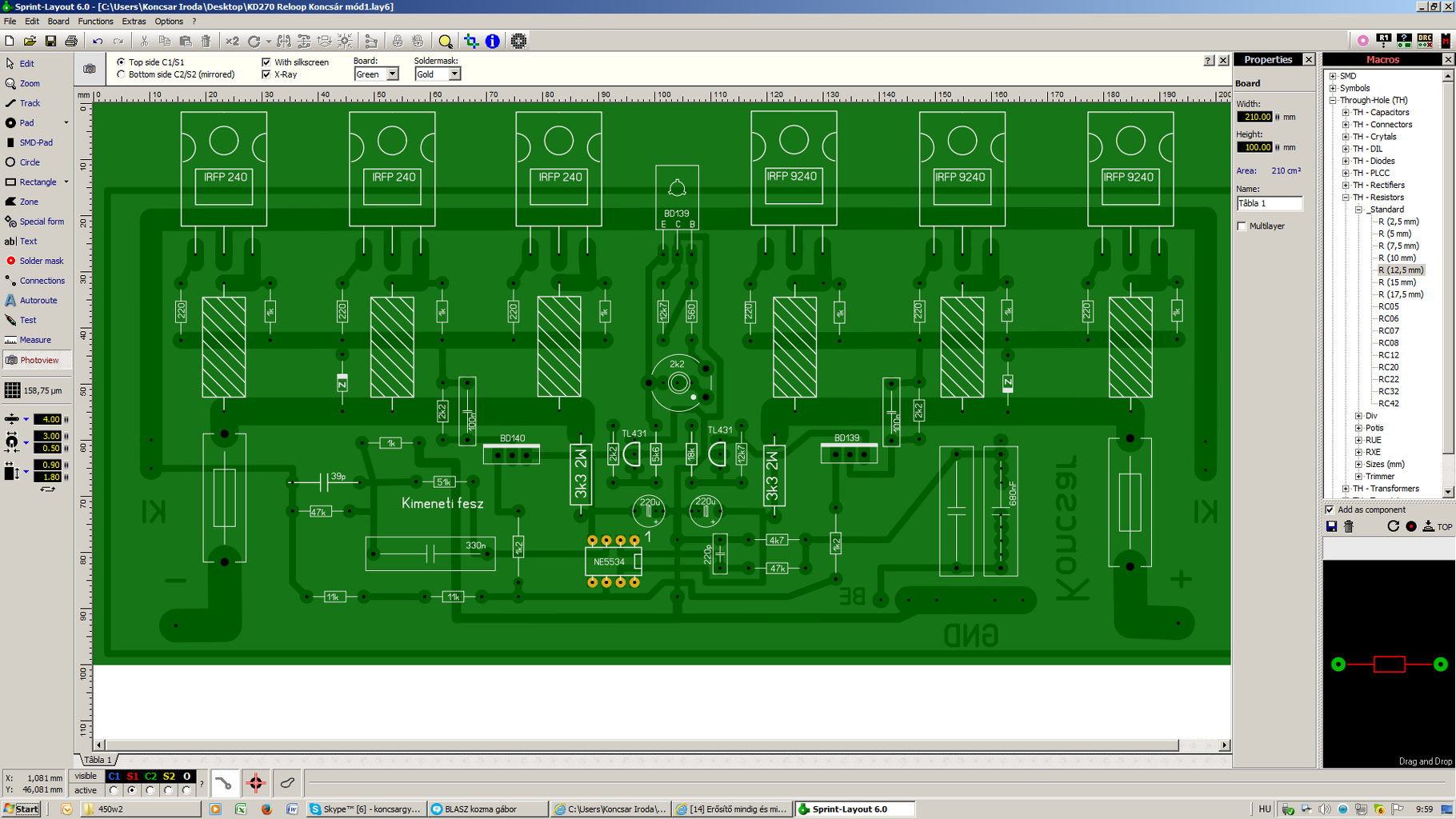
Task: Toggle the S1 layer visibility color label
Action: (x=132, y=776)
